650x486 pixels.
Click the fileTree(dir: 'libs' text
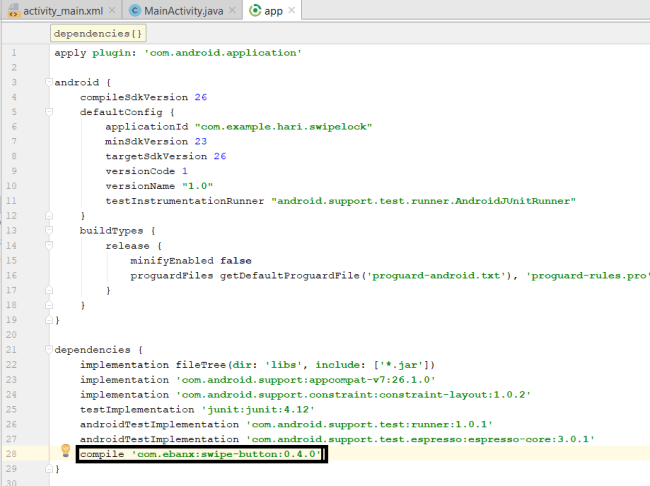click(239, 365)
